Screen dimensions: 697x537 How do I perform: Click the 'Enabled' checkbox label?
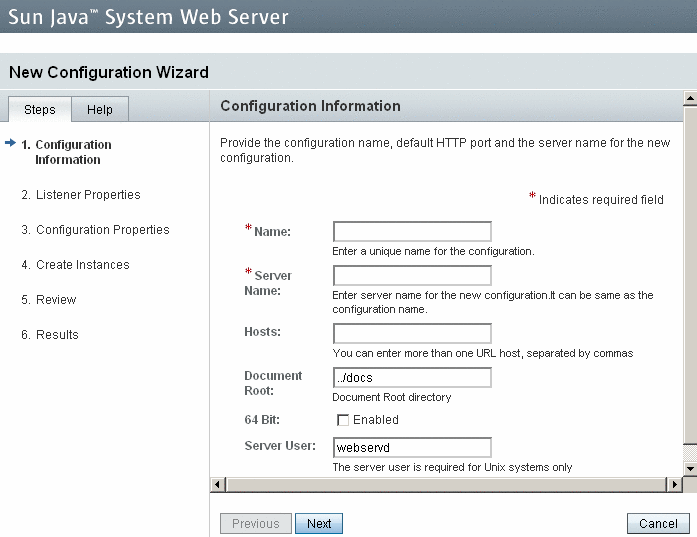376,420
